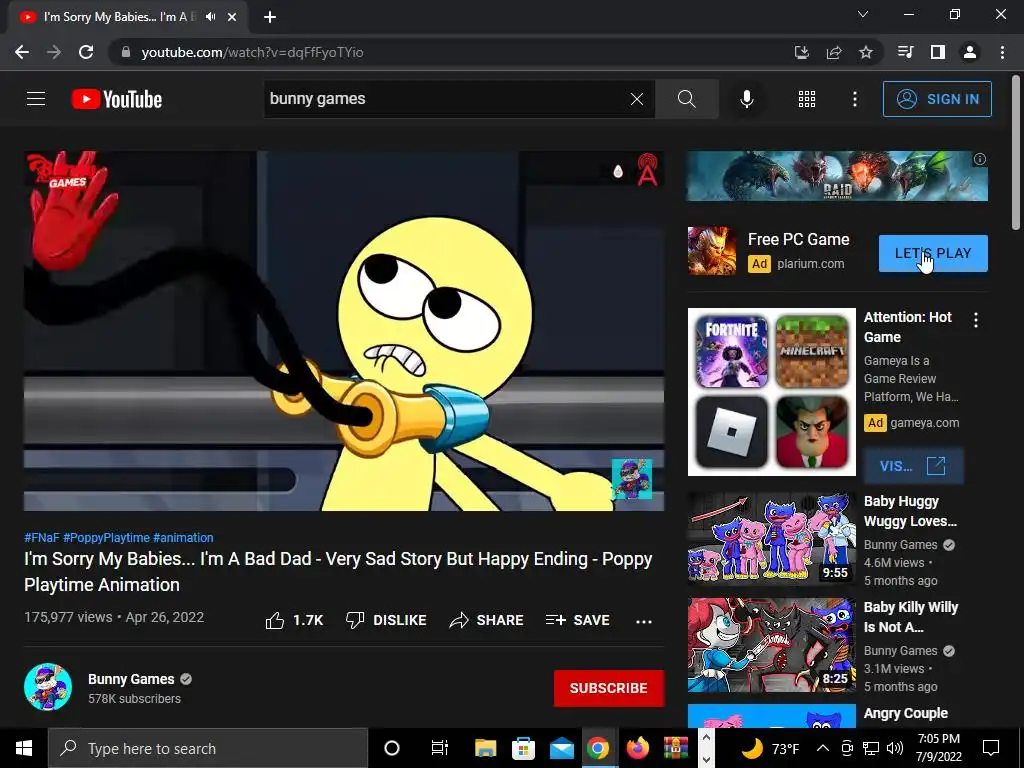Image resolution: width=1024 pixels, height=768 pixels.
Task: Like the video with thumbs up
Action: 295,620
